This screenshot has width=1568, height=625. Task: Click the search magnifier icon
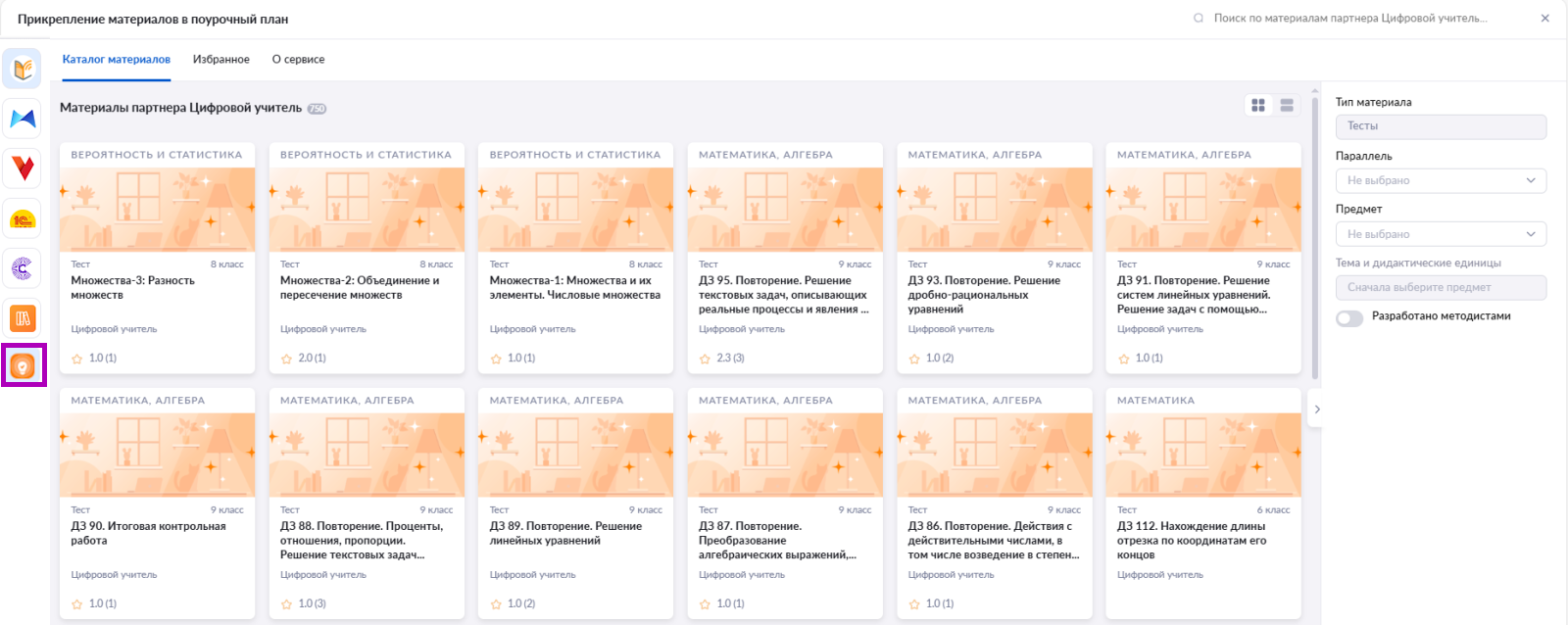1198,19
